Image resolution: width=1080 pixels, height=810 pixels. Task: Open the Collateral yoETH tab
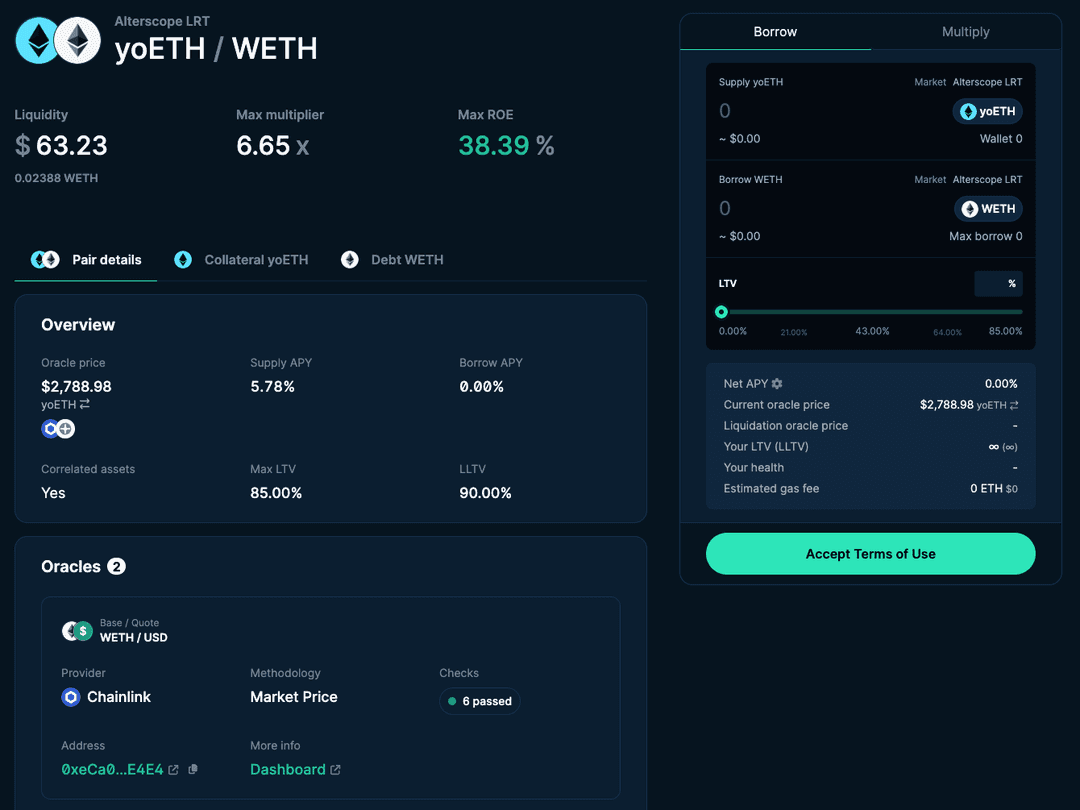click(242, 260)
